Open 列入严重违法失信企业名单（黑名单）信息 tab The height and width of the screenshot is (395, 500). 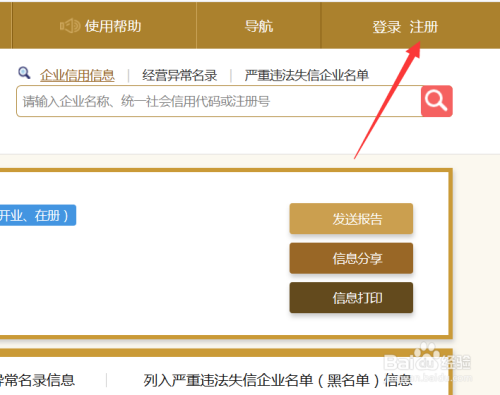[x=278, y=380]
